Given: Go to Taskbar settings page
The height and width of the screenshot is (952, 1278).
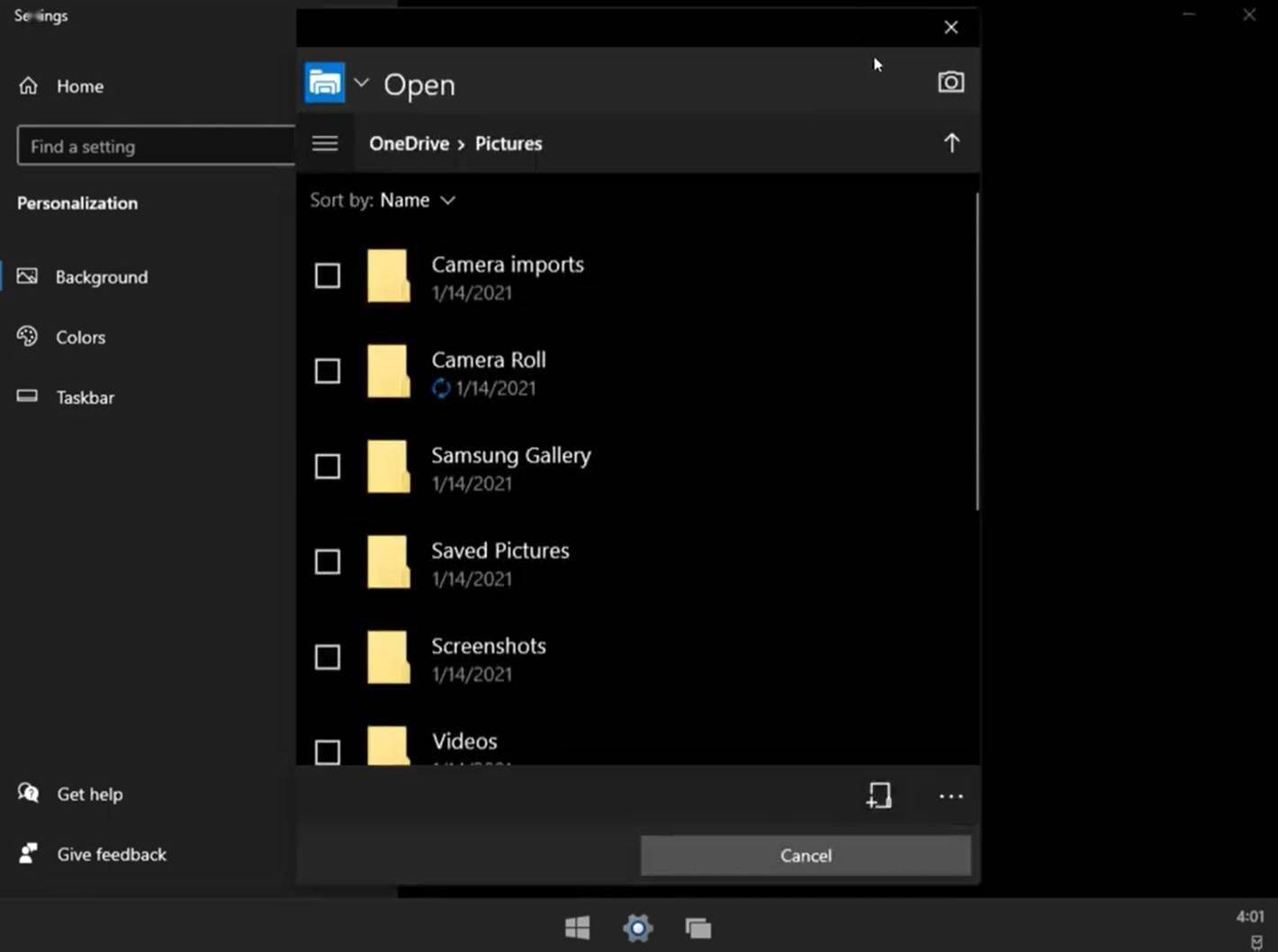Looking at the screenshot, I should pos(85,398).
